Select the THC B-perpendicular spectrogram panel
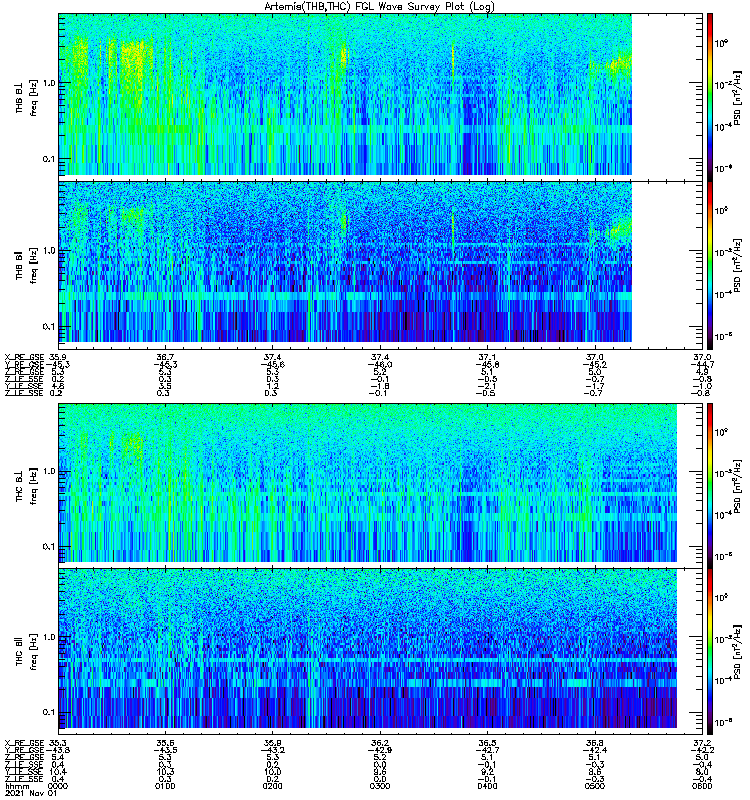750x800 pixels. tap(380, 485)
